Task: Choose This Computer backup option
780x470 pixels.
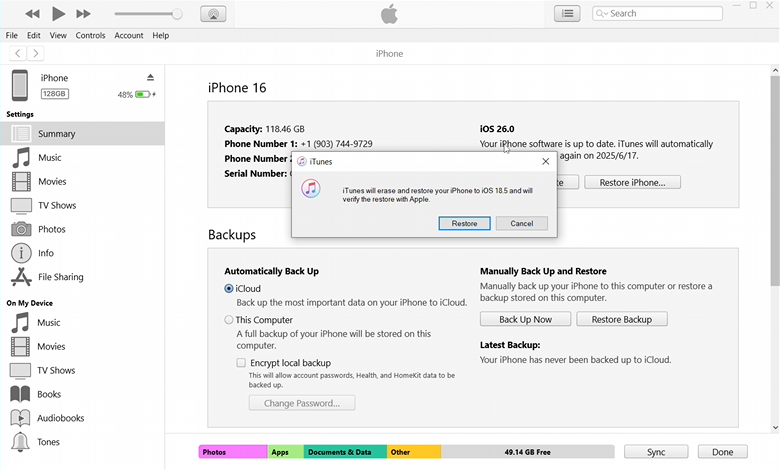Action: [229, 320]
